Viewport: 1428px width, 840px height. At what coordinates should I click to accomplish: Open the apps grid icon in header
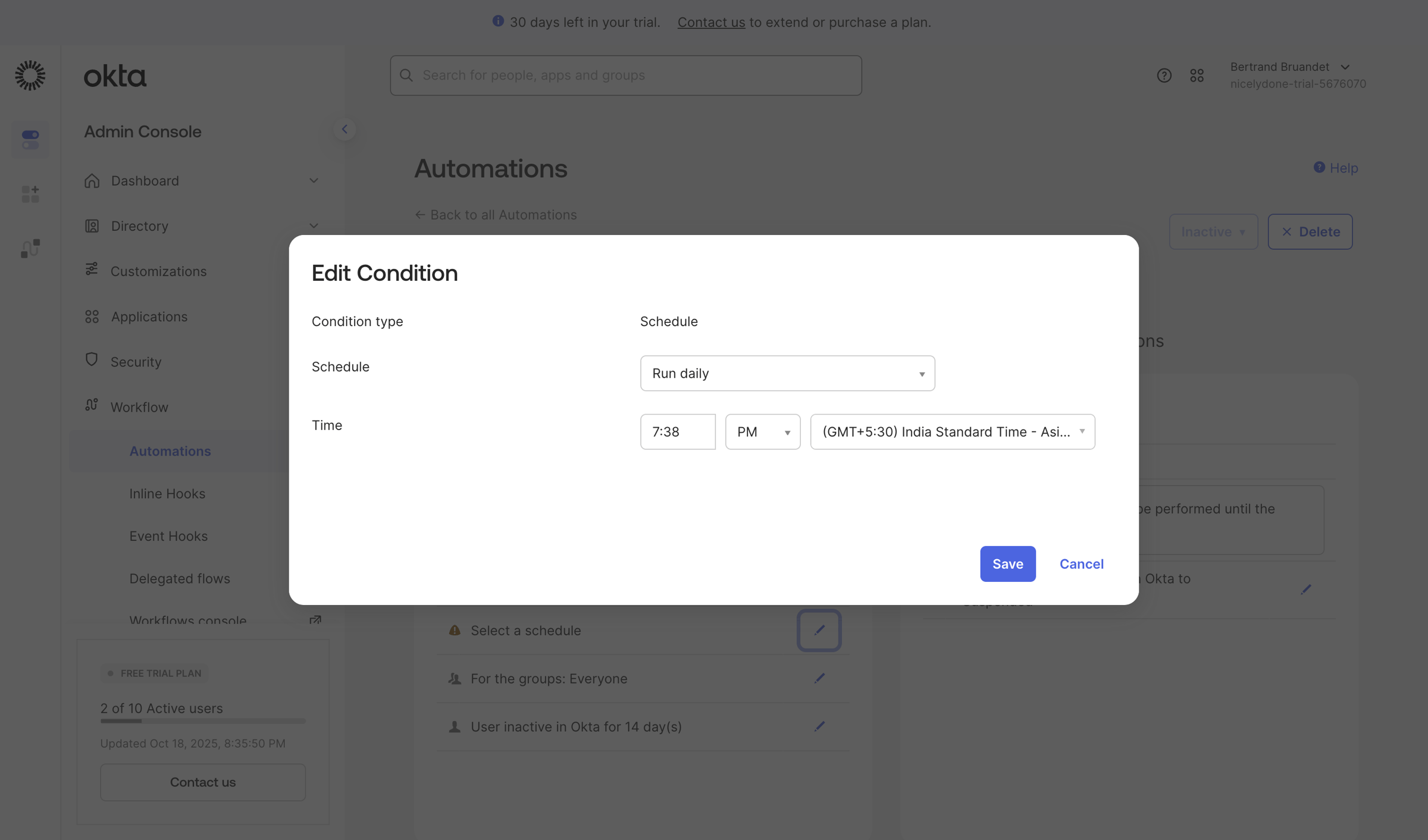[x=1197, y=76]
